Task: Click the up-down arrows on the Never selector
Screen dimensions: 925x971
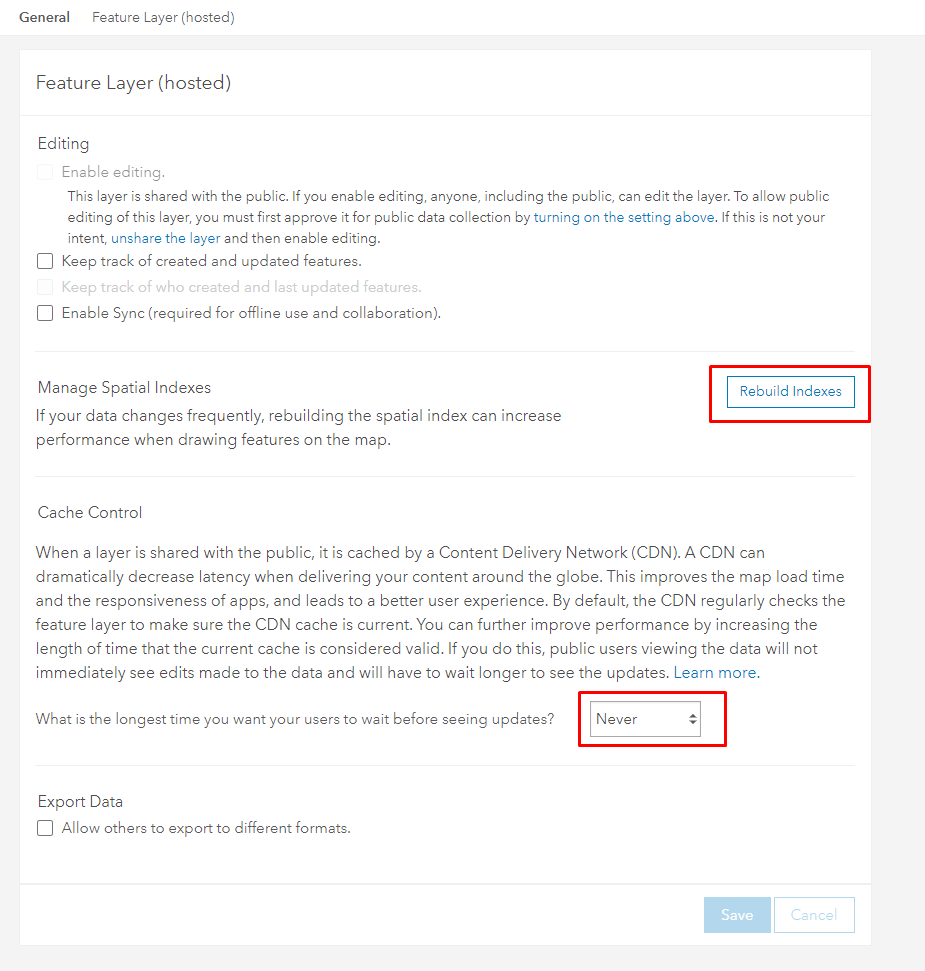Action: [692, 719]
